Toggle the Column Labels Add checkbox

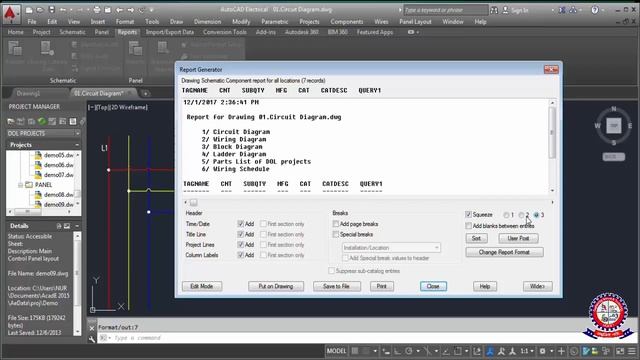point(240,255)
